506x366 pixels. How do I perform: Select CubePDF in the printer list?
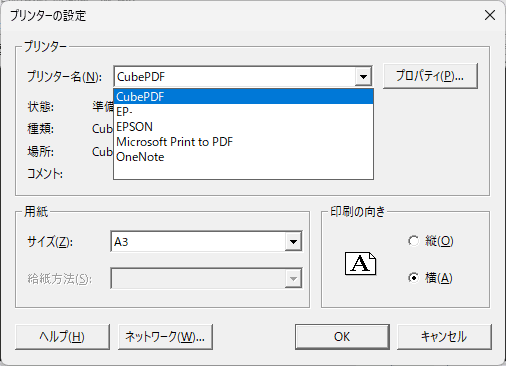point(243,97)
